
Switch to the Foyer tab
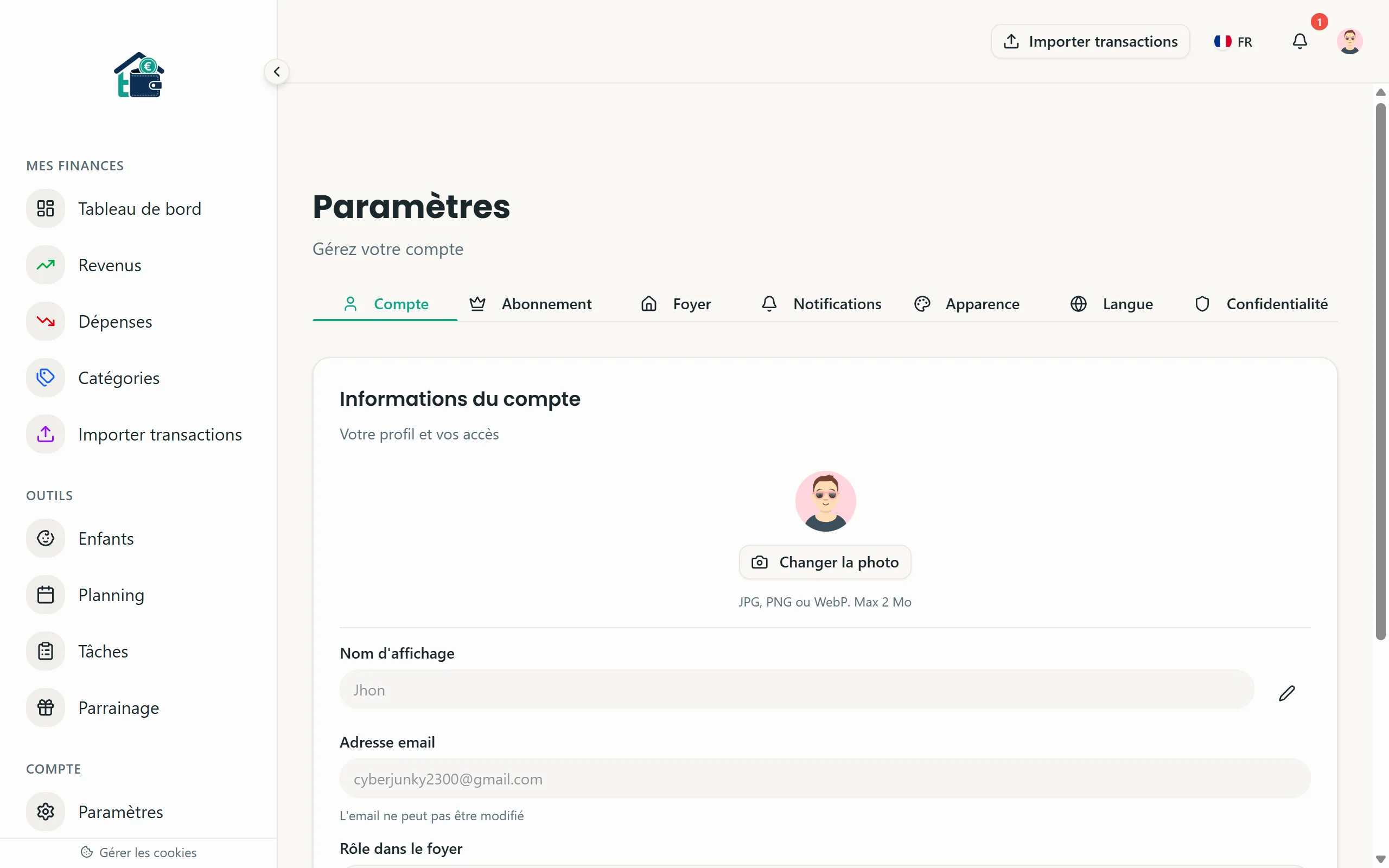pyautogui.click(x=676, y=304)
